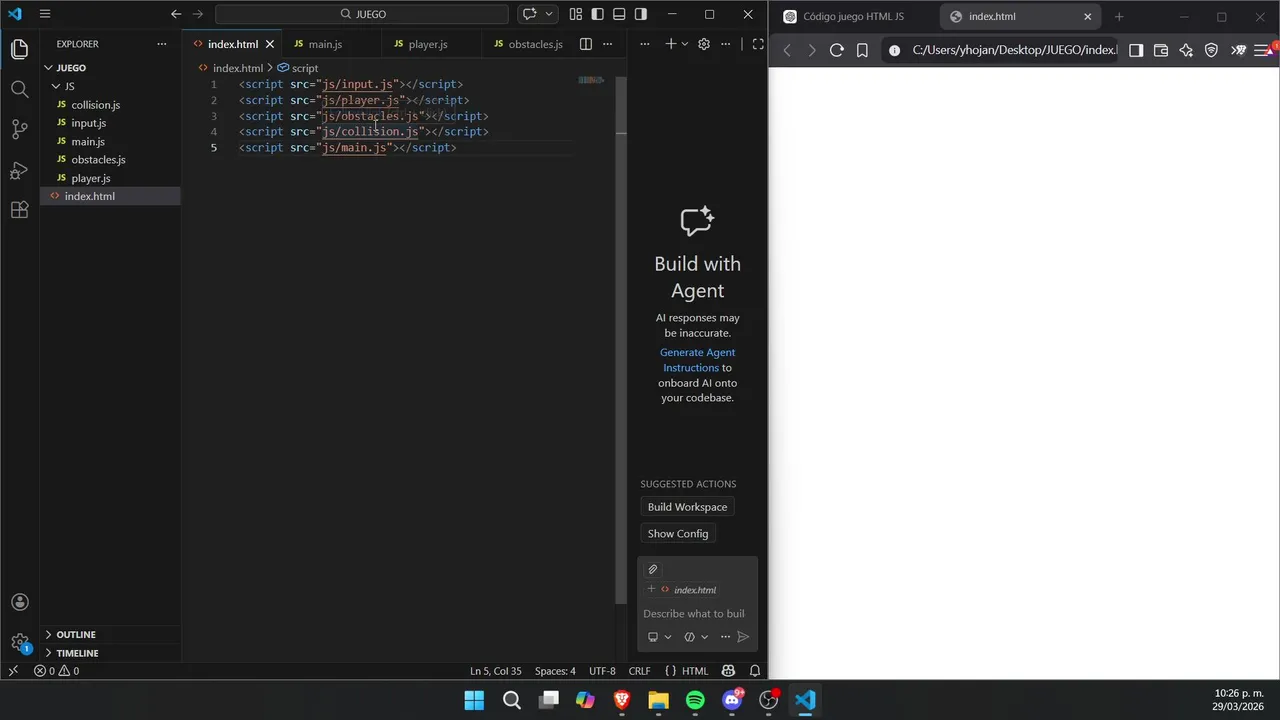Toggle the secondary side bar visibility

pyautogui.click(x=641, y=14)
